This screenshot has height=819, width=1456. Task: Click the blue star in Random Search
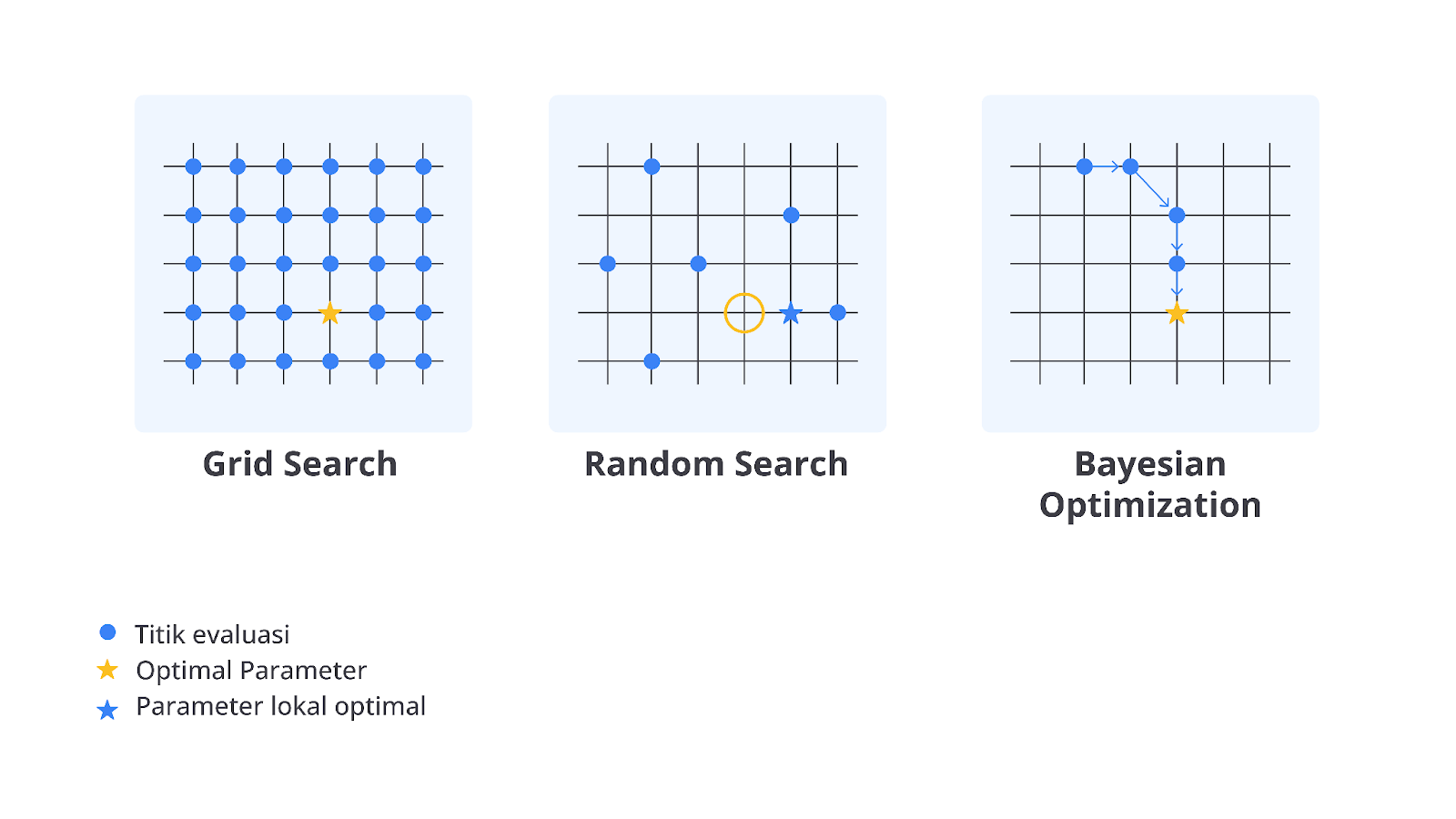(791, 313)
